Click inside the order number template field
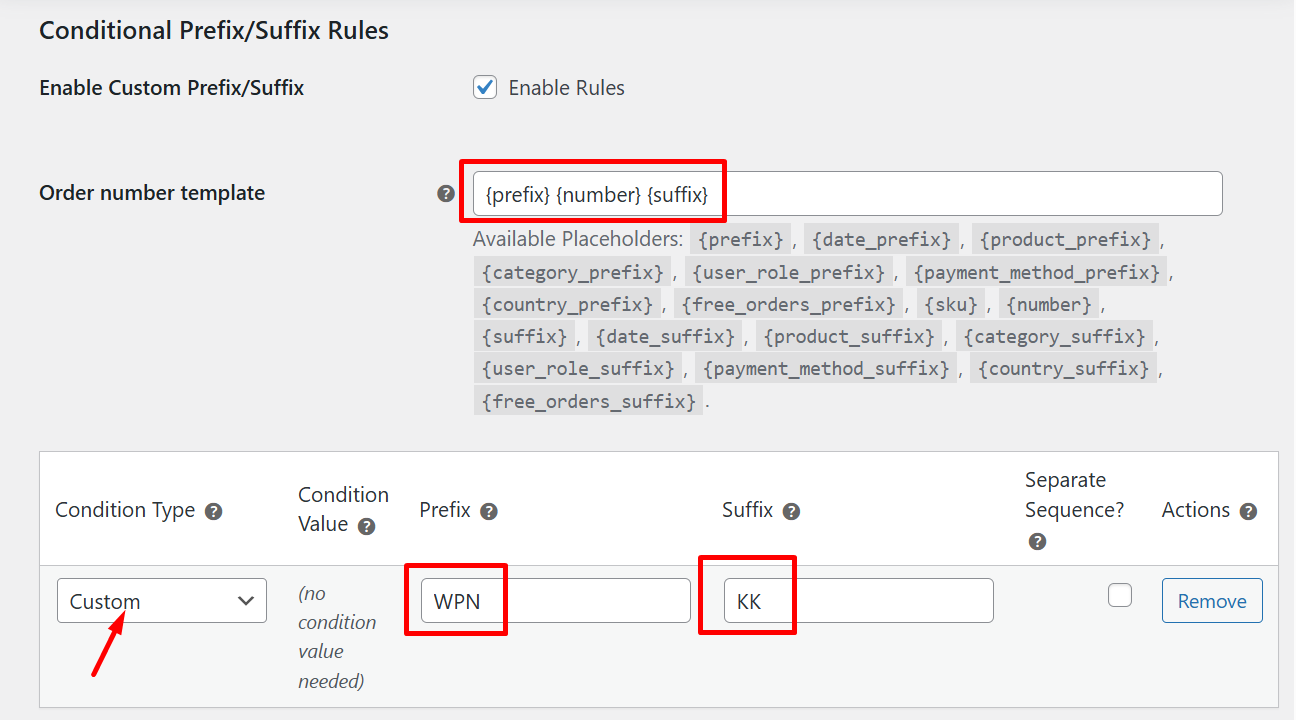 point(850,193)
